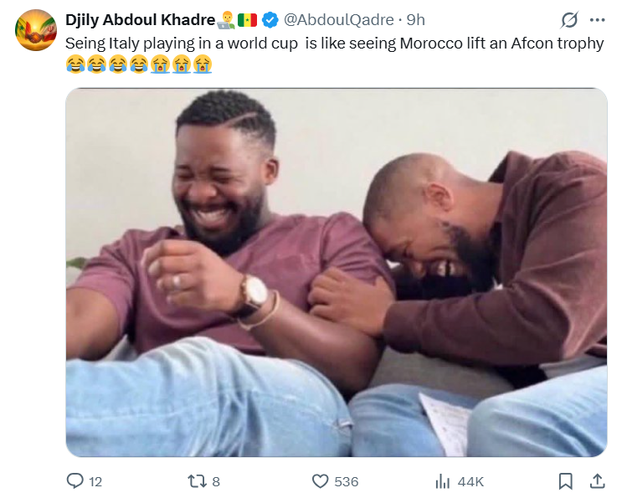Click the views bar chart icon

(x=442, y=481)
